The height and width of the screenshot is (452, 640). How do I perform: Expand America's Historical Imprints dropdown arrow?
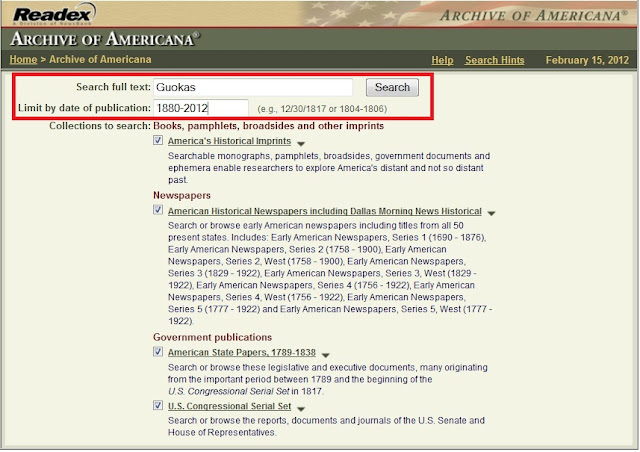[x=301, y=144]
